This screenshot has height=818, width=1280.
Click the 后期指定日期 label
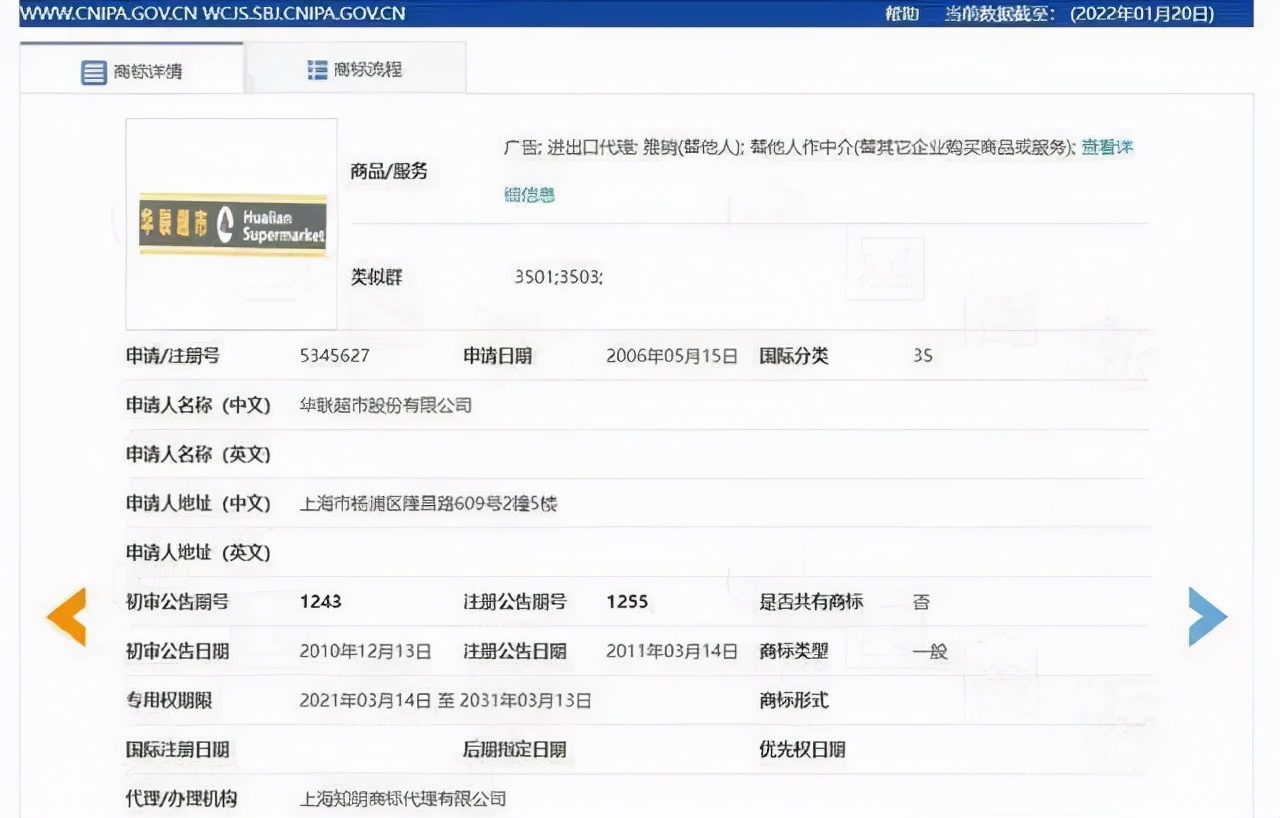(x=515, y=749)
